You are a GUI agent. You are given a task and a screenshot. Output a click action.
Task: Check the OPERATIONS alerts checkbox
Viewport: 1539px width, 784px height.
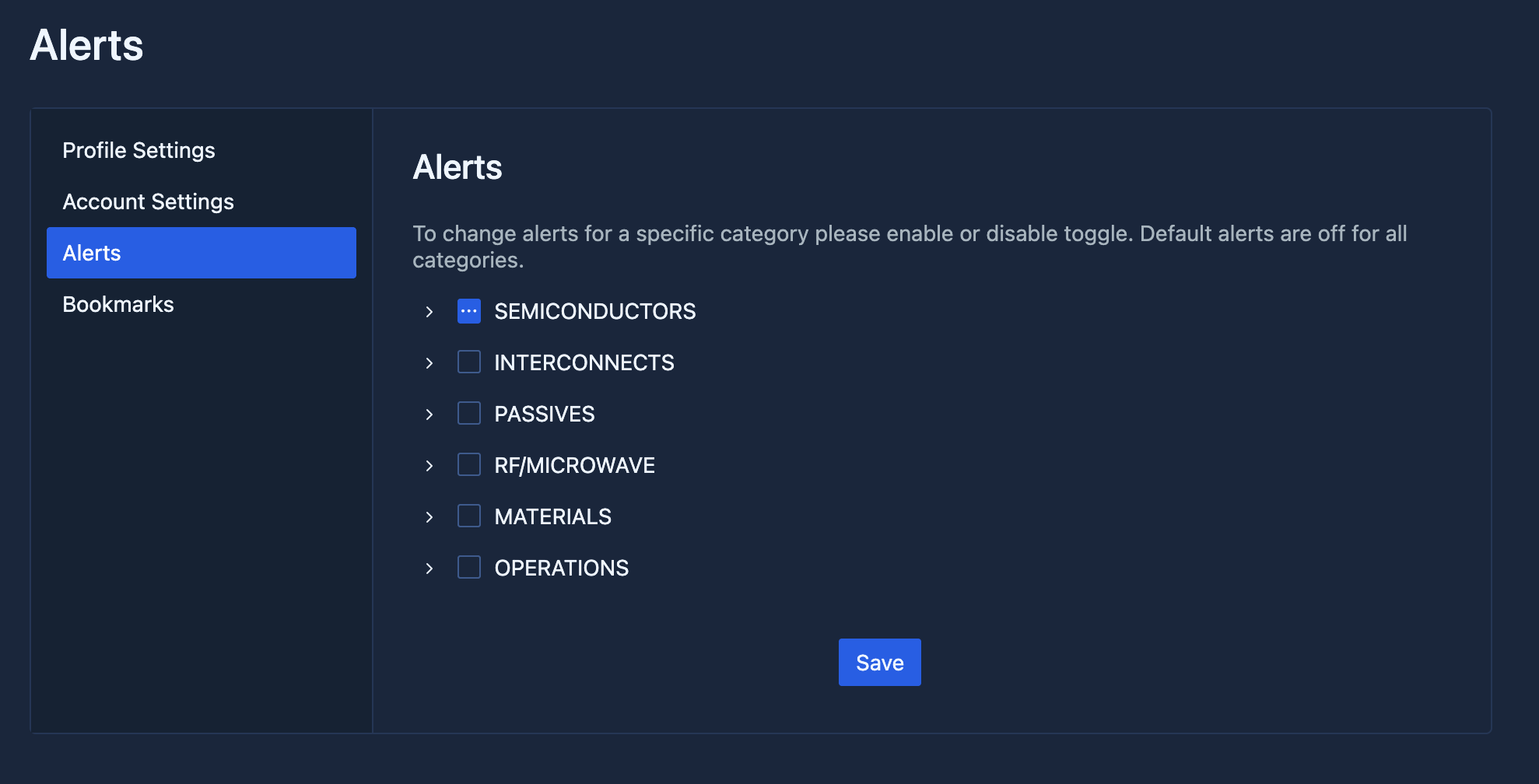[x=469, y=567]
